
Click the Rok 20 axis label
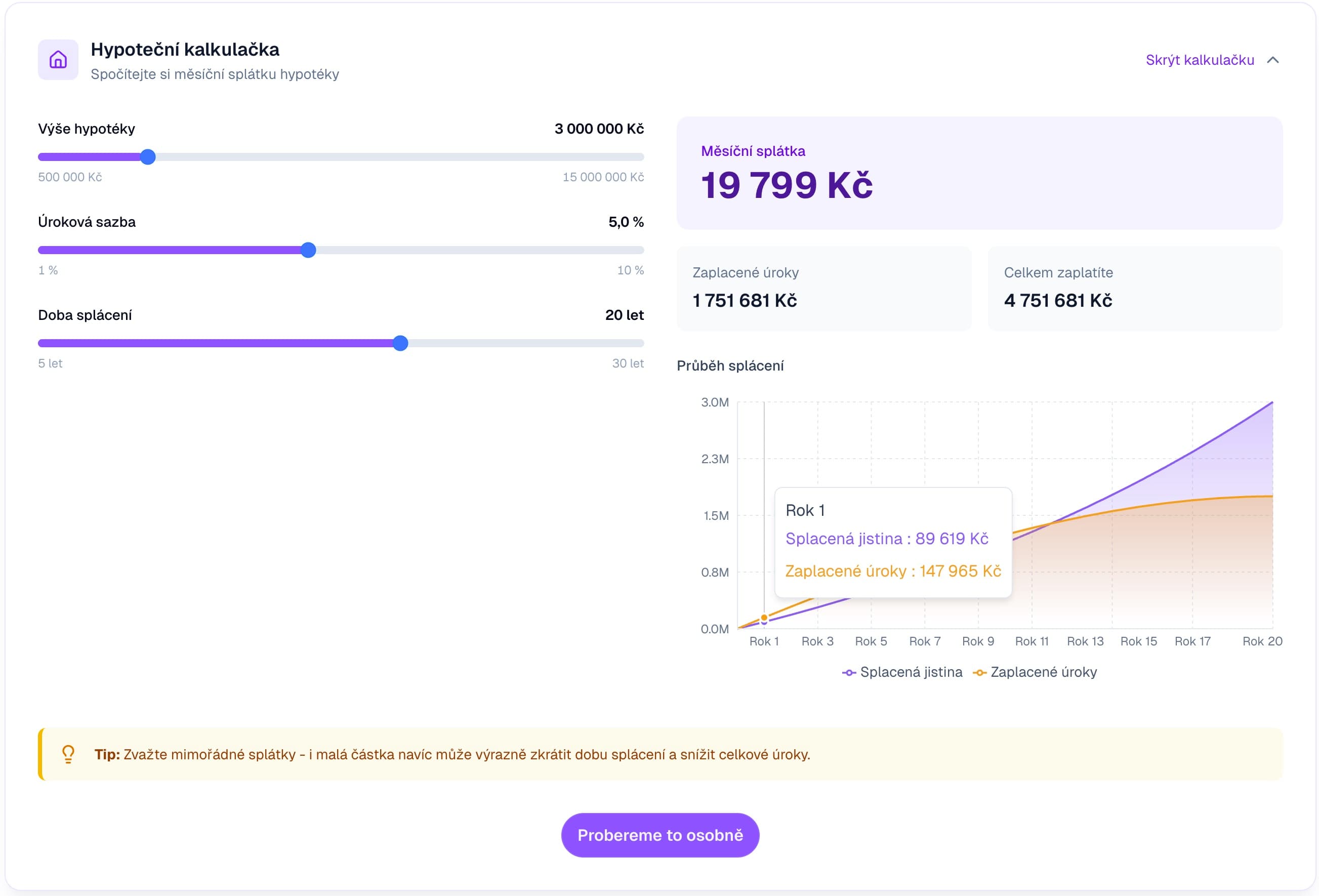tap(1262, 641)
